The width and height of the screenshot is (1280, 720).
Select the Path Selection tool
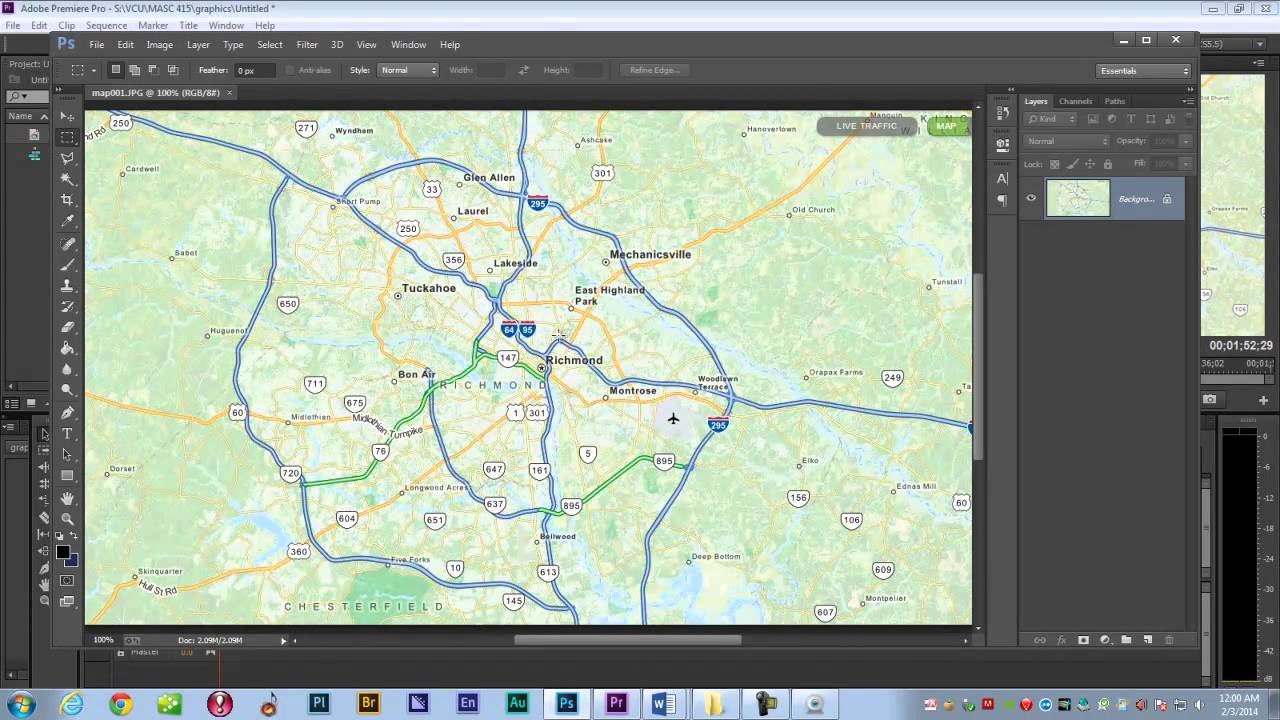67,454
